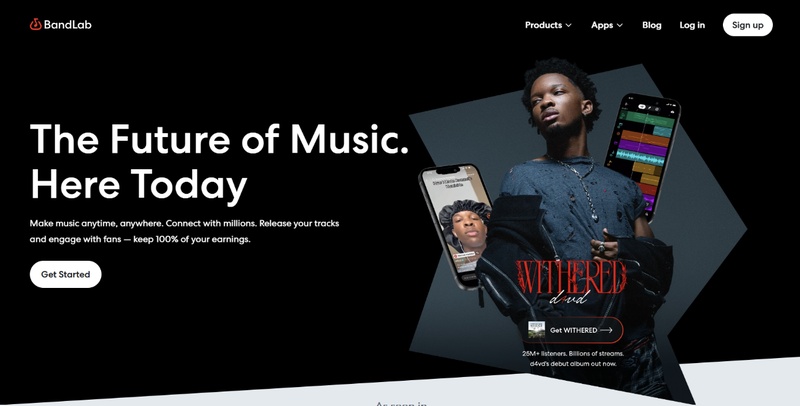Click the Get Started button

click(x=65, y=274)
